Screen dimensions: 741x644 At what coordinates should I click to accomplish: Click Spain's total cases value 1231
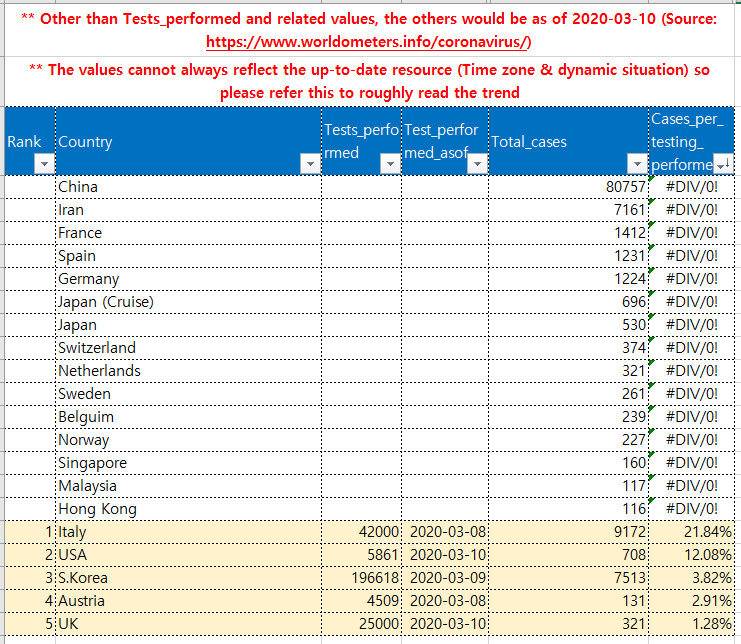tap(569, 256)
